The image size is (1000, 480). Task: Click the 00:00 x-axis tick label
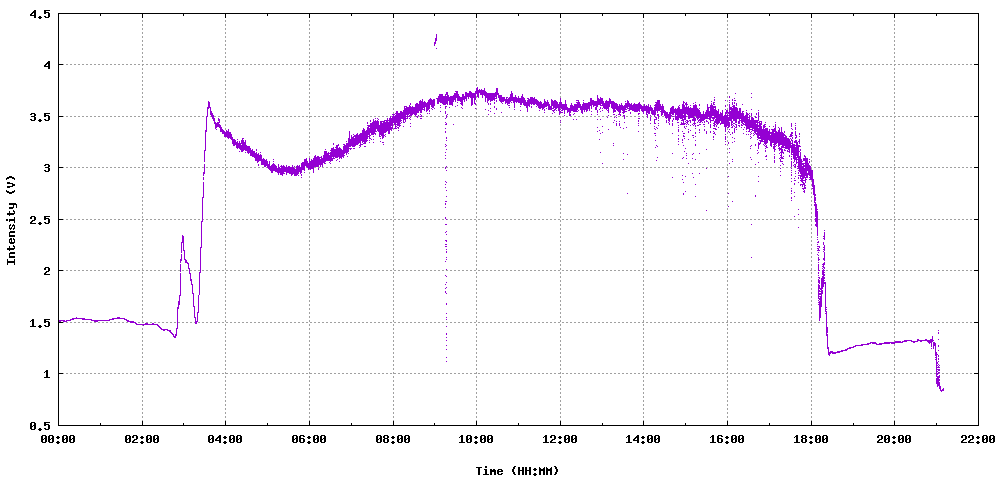(x=59, y=439)
